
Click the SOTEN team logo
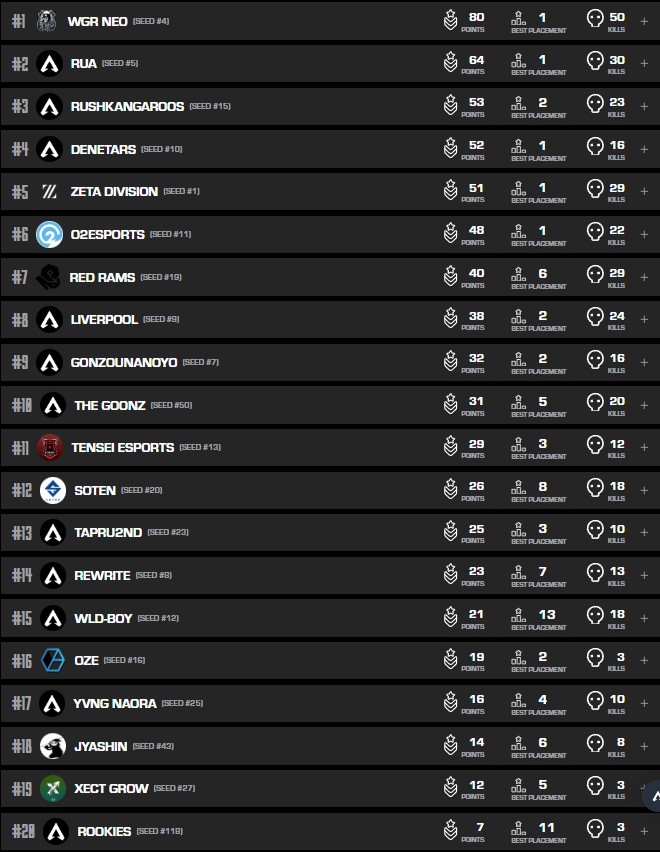(53, 490)
